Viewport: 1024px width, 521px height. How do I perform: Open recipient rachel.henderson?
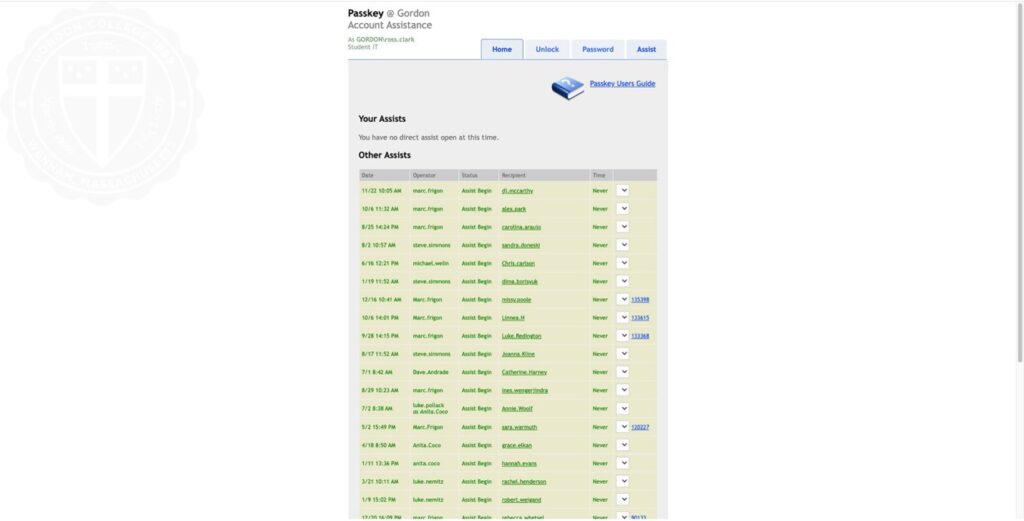click(524, 482)
